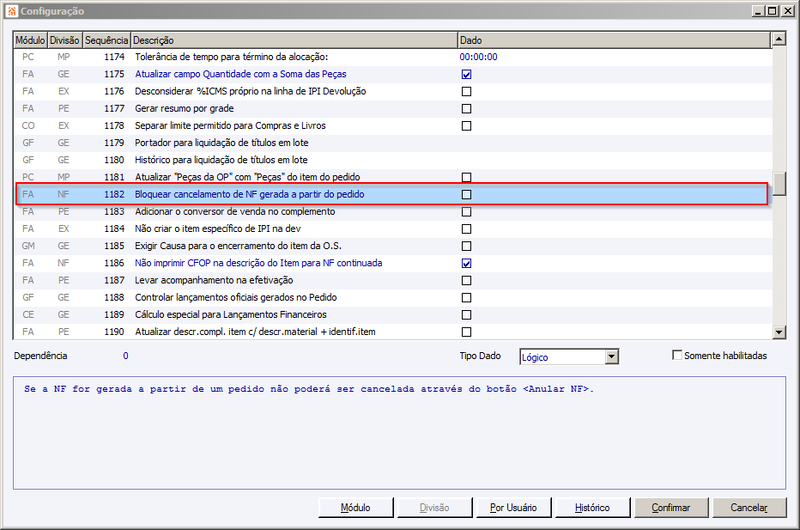Select row Bloquear cancelamento de NF gerada
This screenshot has height=530, width=800.
pos(392,194)
